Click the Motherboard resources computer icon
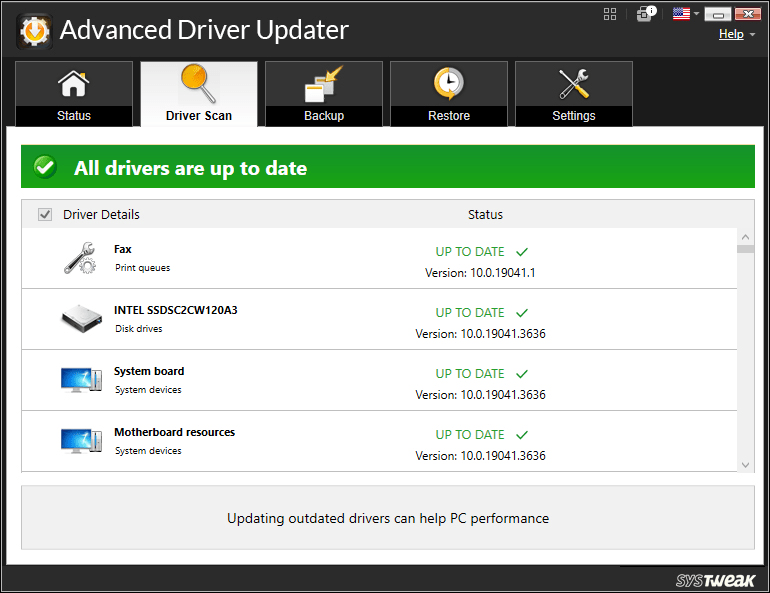The height and width of the screenshot is (593, 770). click(80, 441)
